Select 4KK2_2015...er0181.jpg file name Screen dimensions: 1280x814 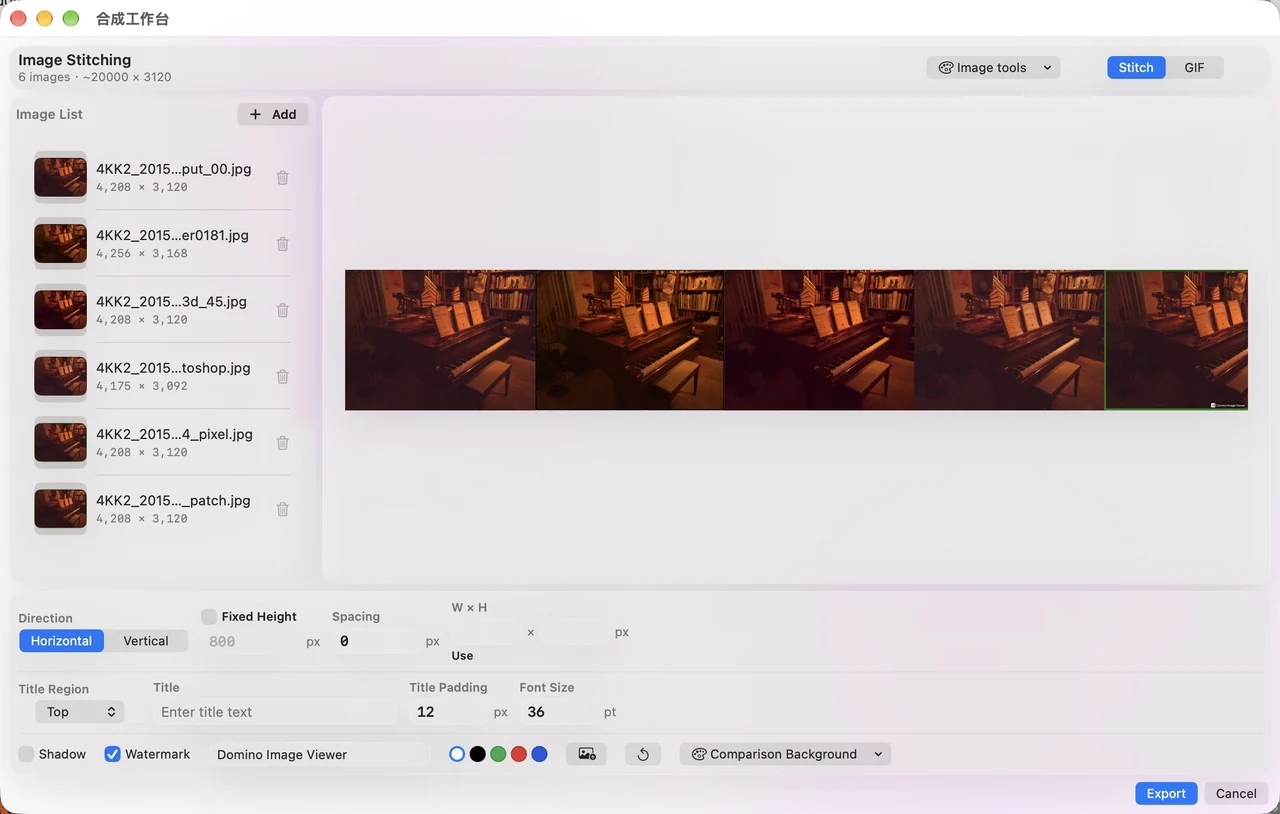coord(172,236)
